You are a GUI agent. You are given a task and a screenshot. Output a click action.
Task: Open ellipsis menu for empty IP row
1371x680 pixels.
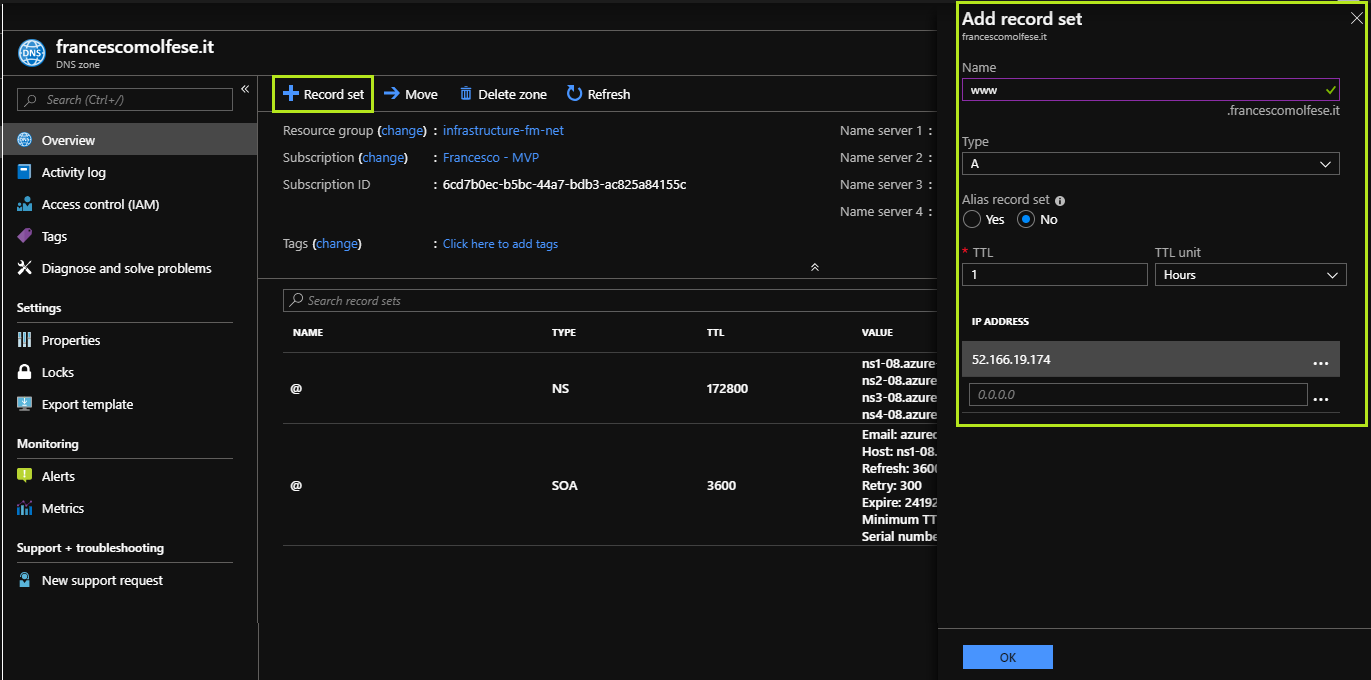(1320, 398)
